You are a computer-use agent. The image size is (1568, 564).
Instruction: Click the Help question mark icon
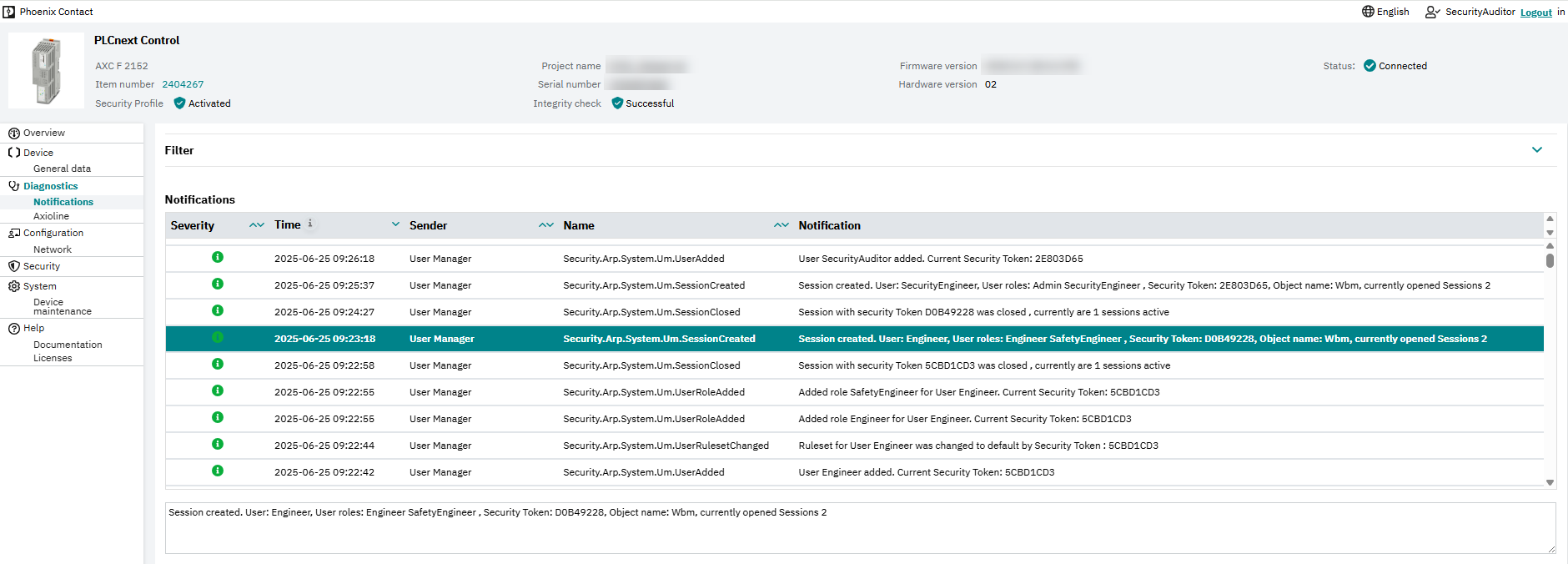click(x=14, y=329)
